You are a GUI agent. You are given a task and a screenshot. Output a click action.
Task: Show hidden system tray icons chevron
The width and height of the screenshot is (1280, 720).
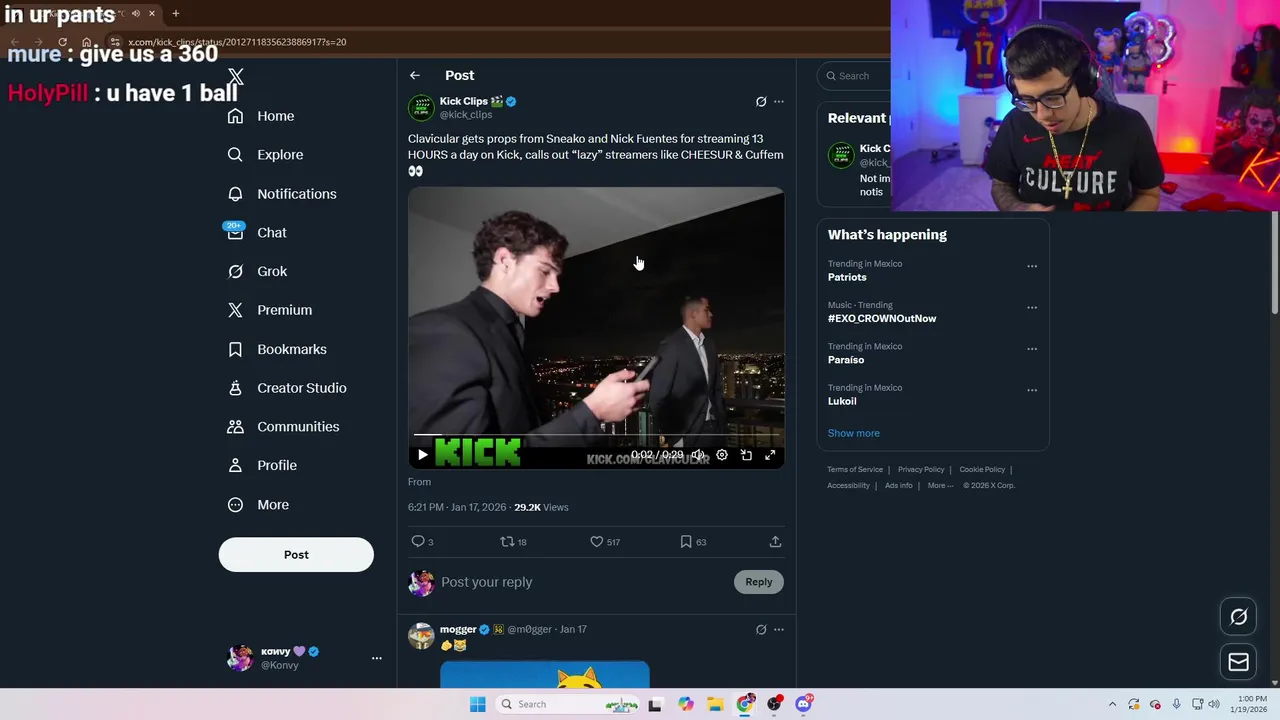click(x=1112, y=704)
